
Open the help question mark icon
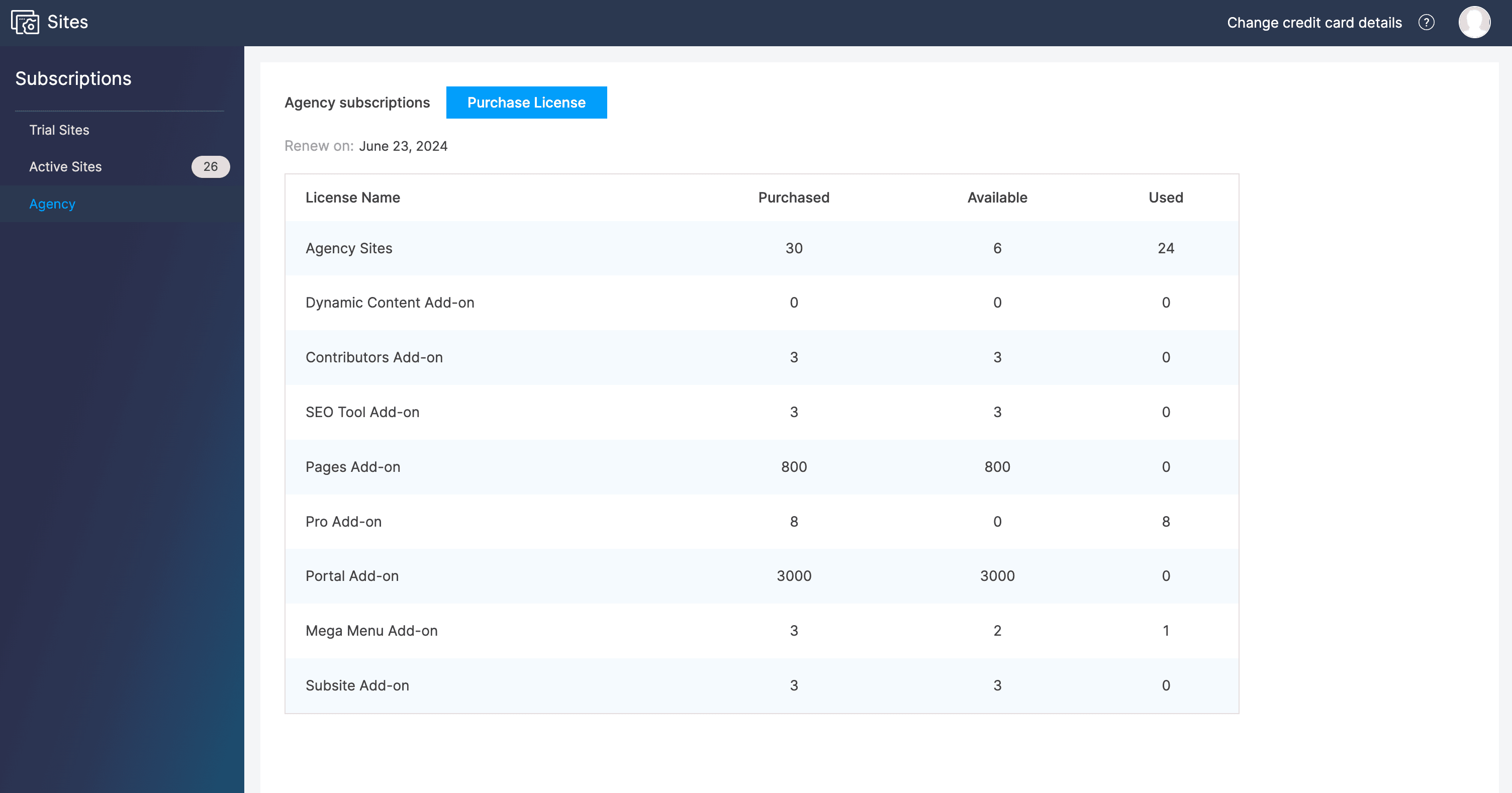pos(1427,22)
